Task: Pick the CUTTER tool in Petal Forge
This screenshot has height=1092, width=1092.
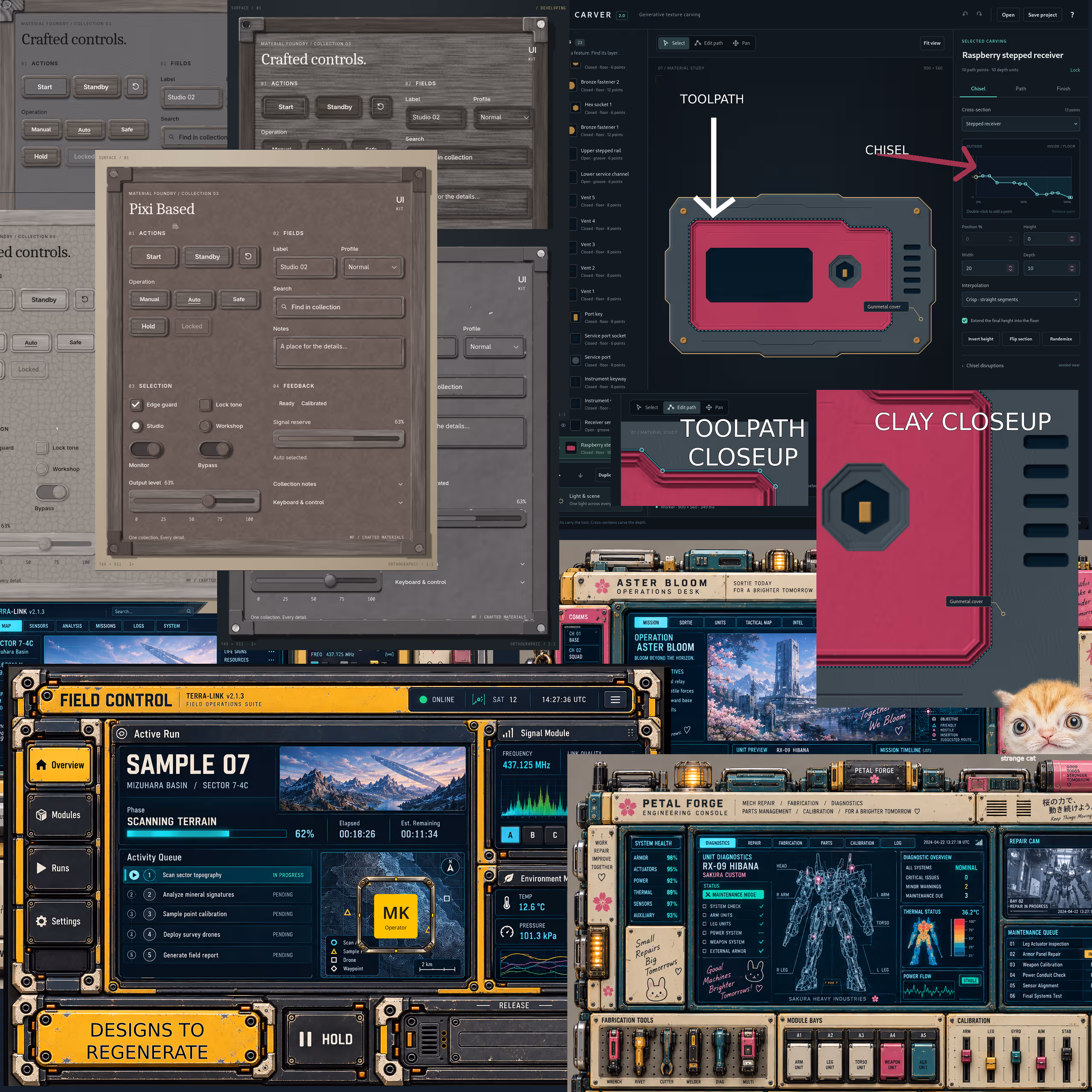Action: [x=666, y=1053]
